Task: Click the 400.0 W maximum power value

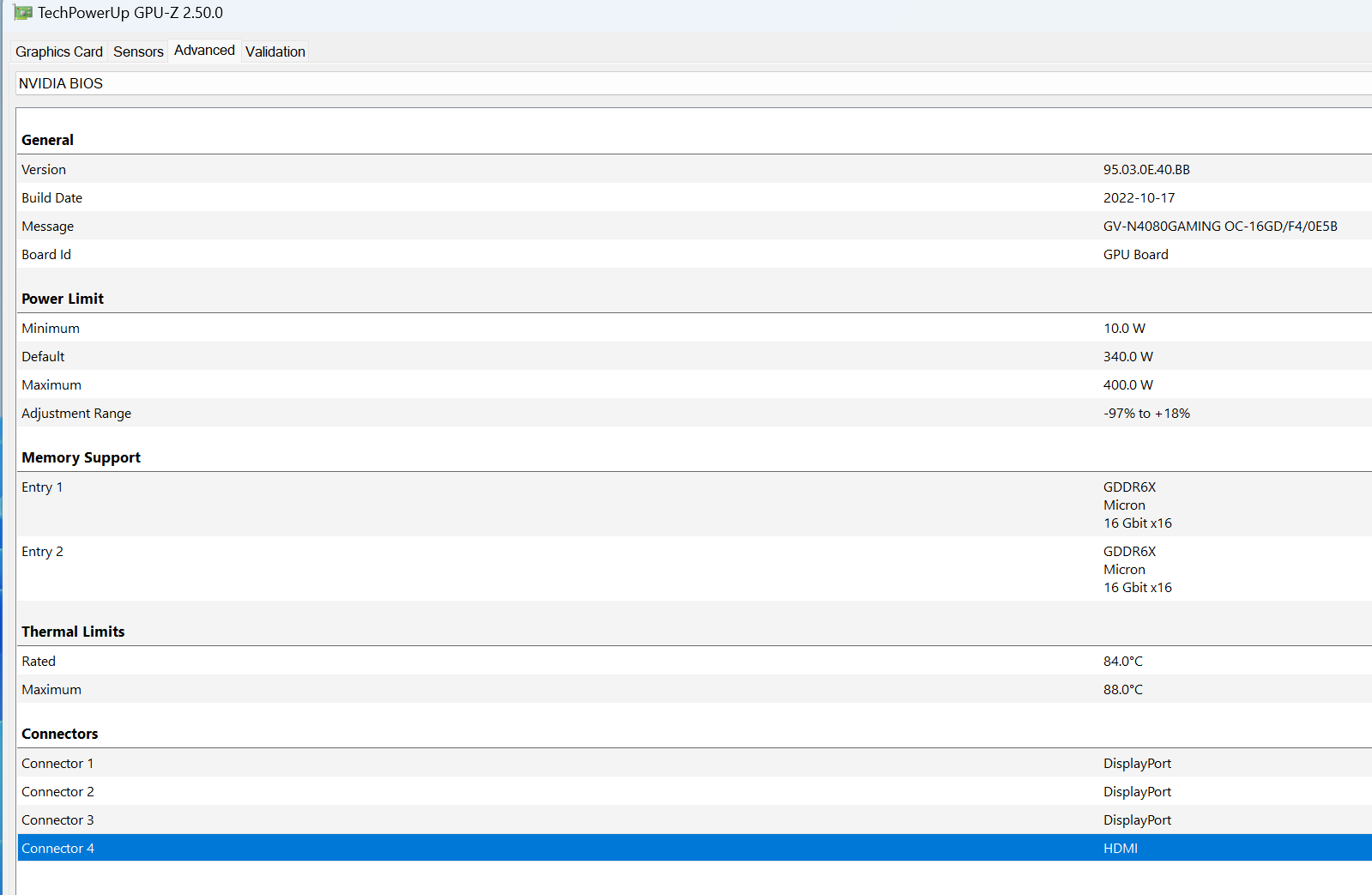Action: 1128,385
